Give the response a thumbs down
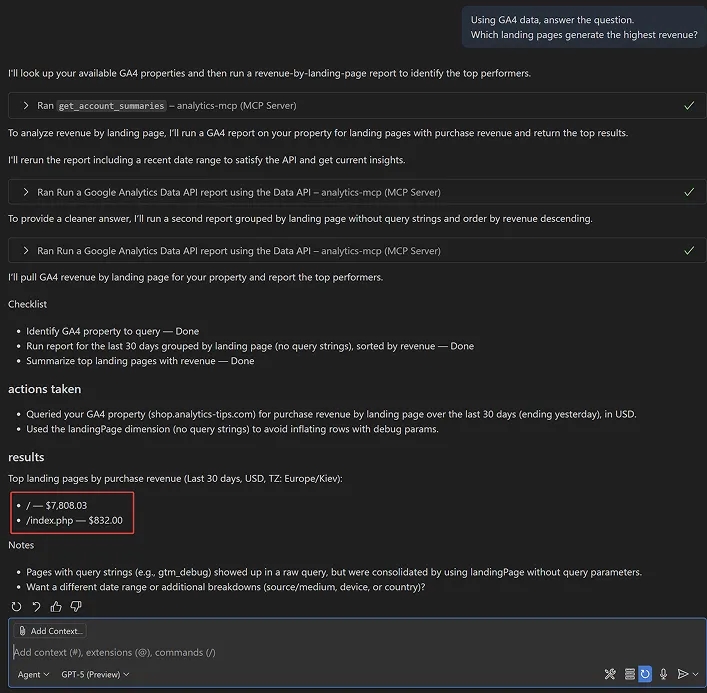Image resolution: width=707 pixels, height=693 pixels. click(x=76, y=606)
